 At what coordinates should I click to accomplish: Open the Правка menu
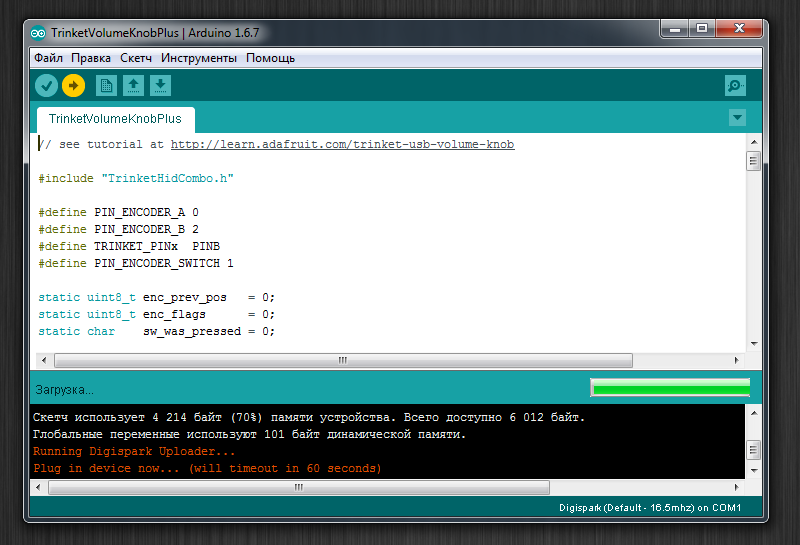(91, 58)
